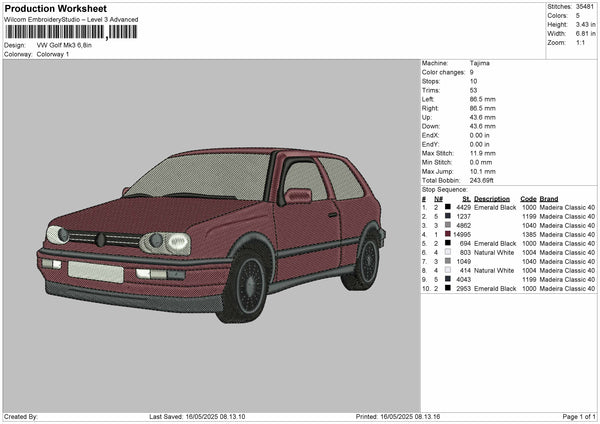Click the car's front headlight in preview

168,242
